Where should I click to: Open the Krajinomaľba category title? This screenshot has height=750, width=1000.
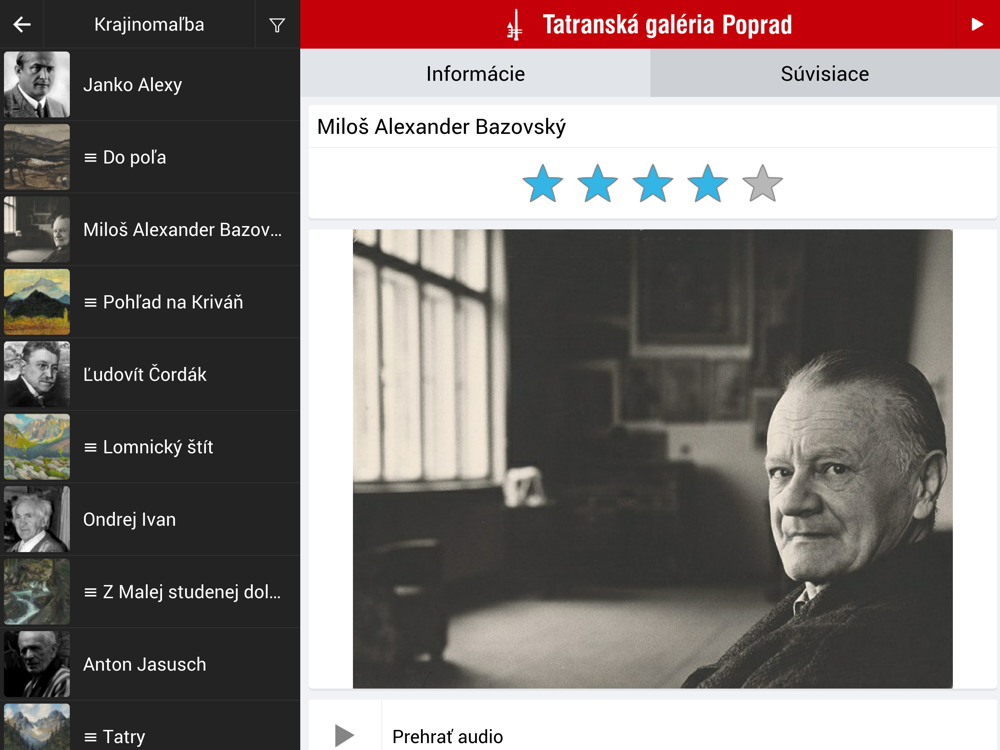(x=149, y=25)
